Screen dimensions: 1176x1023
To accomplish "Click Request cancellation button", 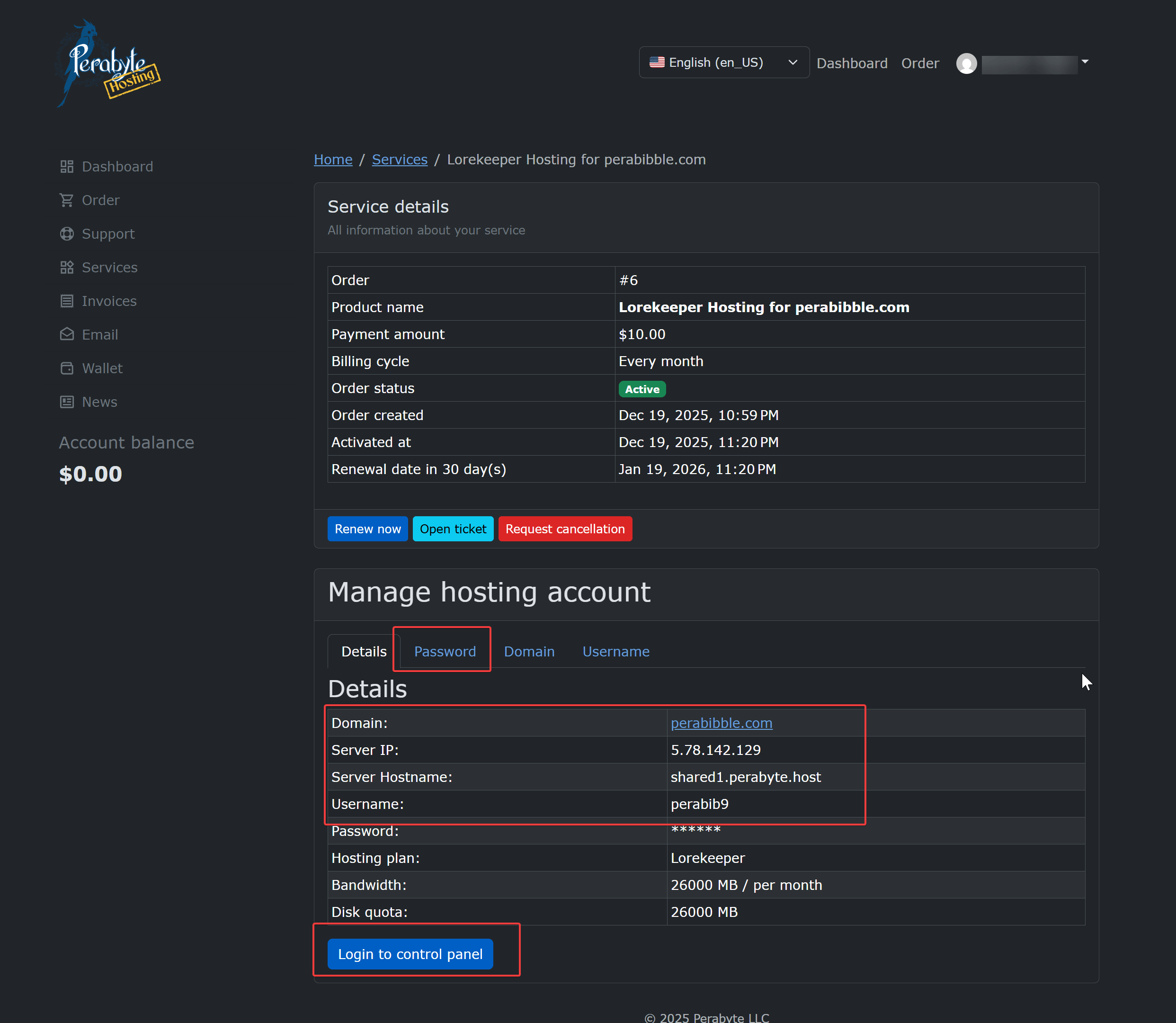I will [x=564, y=529].
